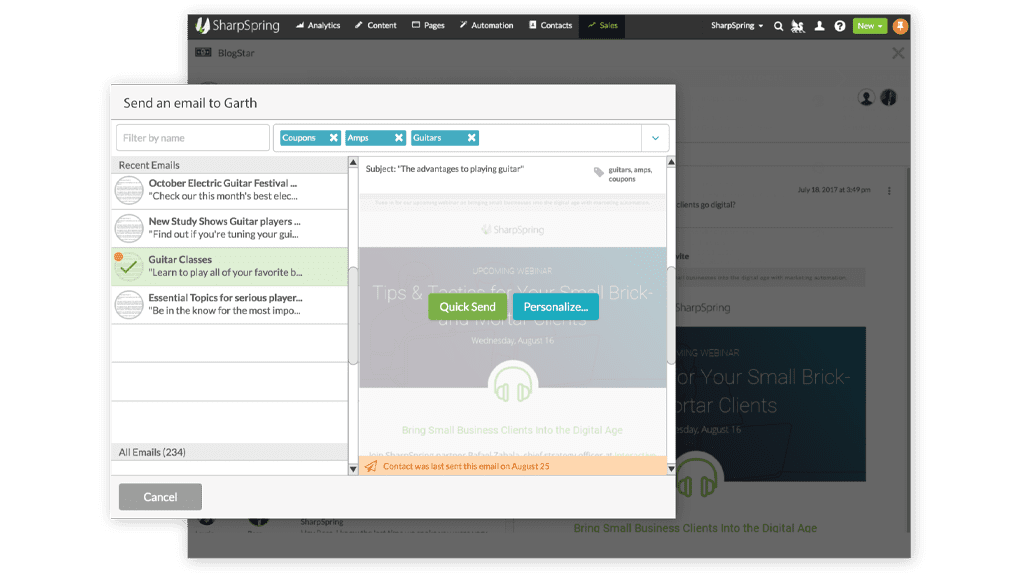1024x576 pixels.
Task: Click the email list scroll up arrow
Action: tap(353, 162)
